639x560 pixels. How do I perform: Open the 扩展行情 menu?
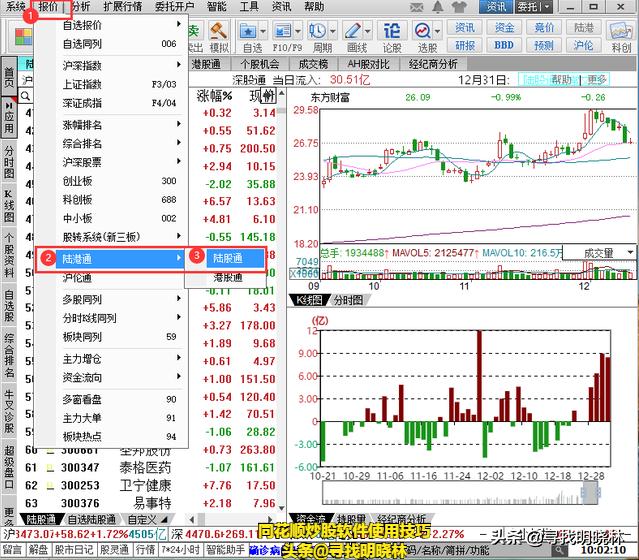[123, 7]
